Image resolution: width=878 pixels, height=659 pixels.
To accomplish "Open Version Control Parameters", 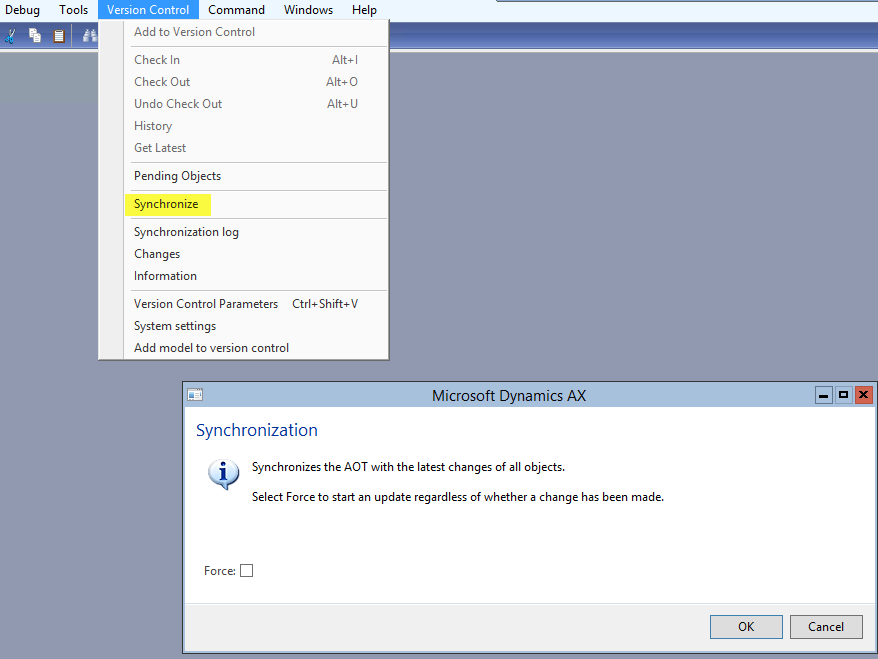I will tap(206, 304).
